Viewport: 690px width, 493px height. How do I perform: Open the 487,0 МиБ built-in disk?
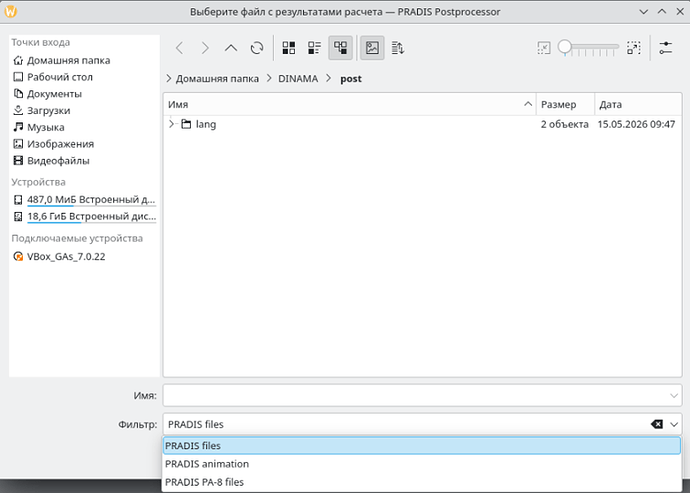coord(84,200)
